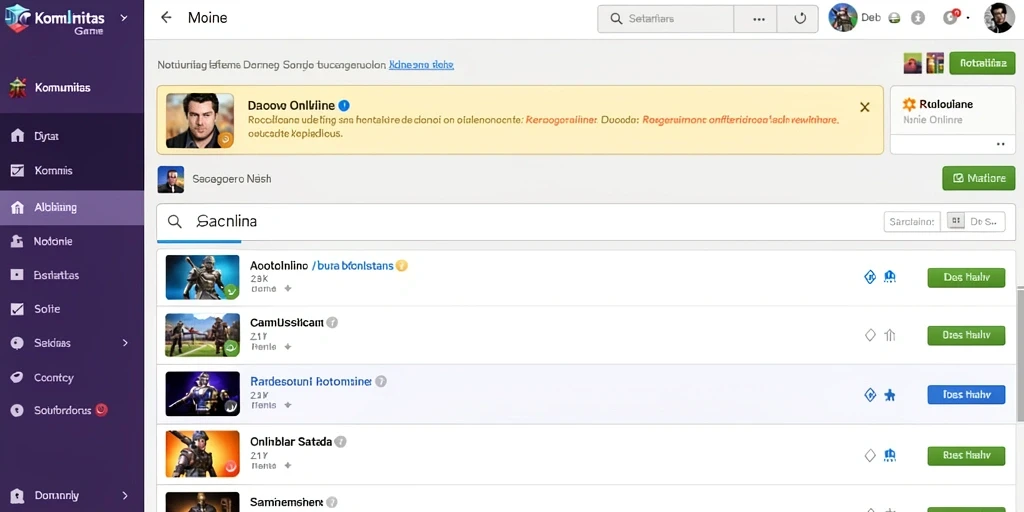Toggle the diamond icon in the Aootolnlino row
1024x512 pixels.
870,277
